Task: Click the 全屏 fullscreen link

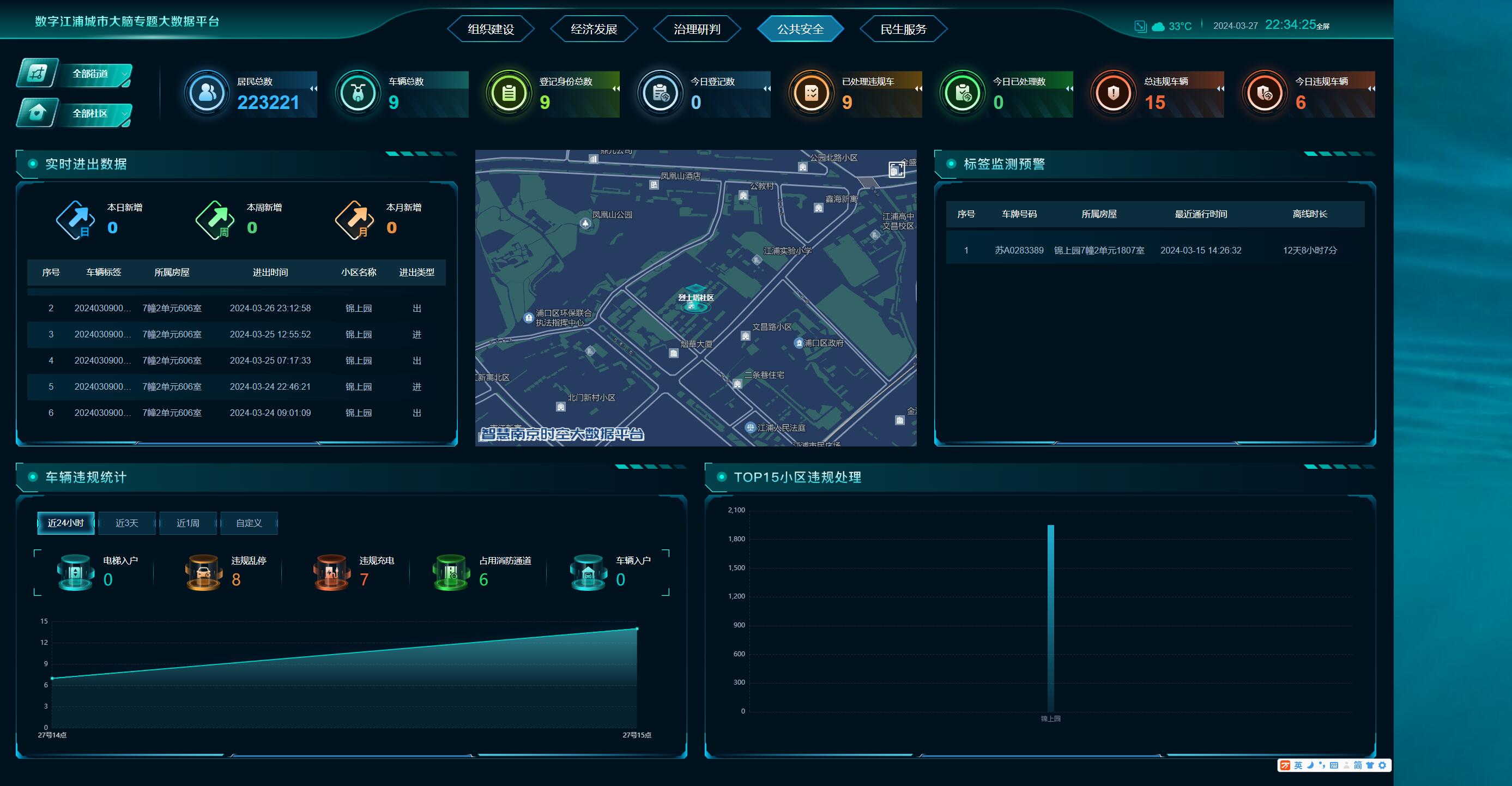Action: [x=1323, y=26]
